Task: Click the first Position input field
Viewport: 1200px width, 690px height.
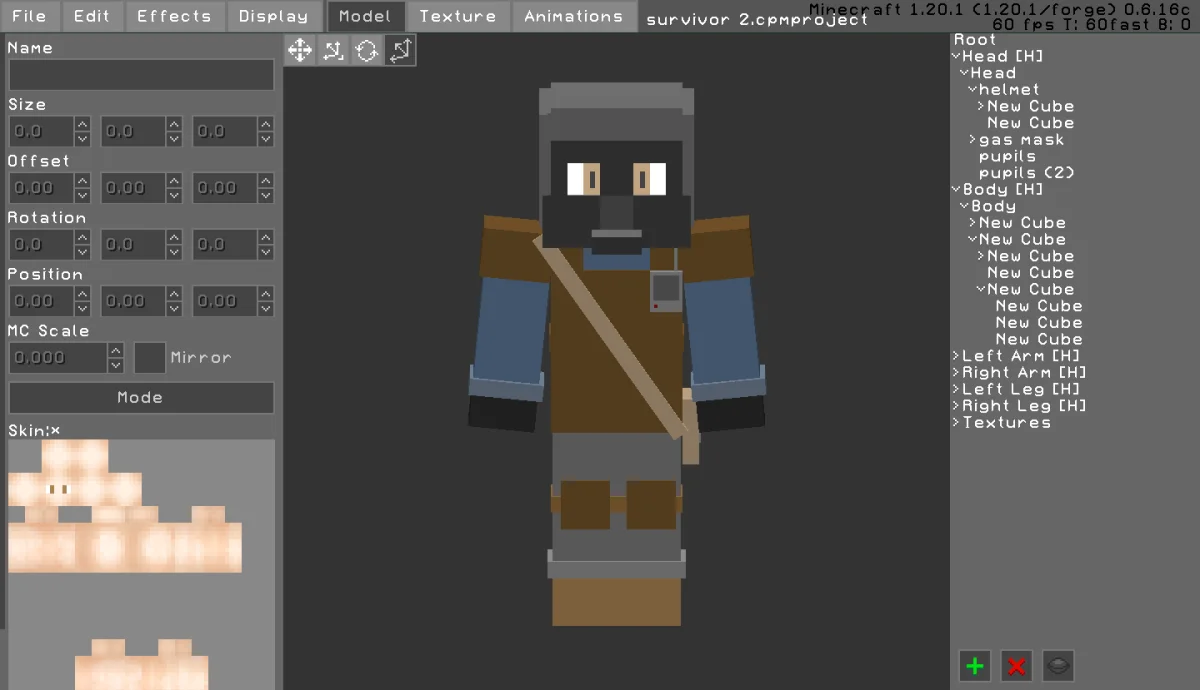Action: click(41, 301)
